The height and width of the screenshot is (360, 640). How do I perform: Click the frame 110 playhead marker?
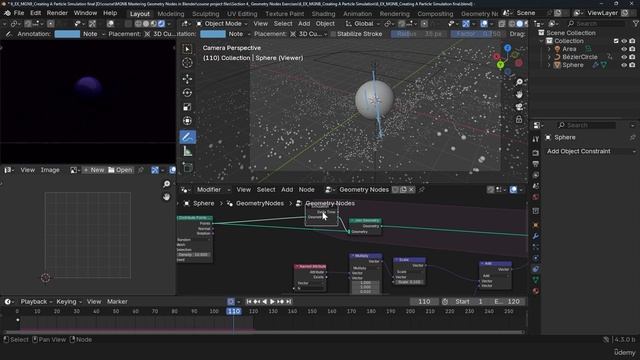(x=234, y=311)
